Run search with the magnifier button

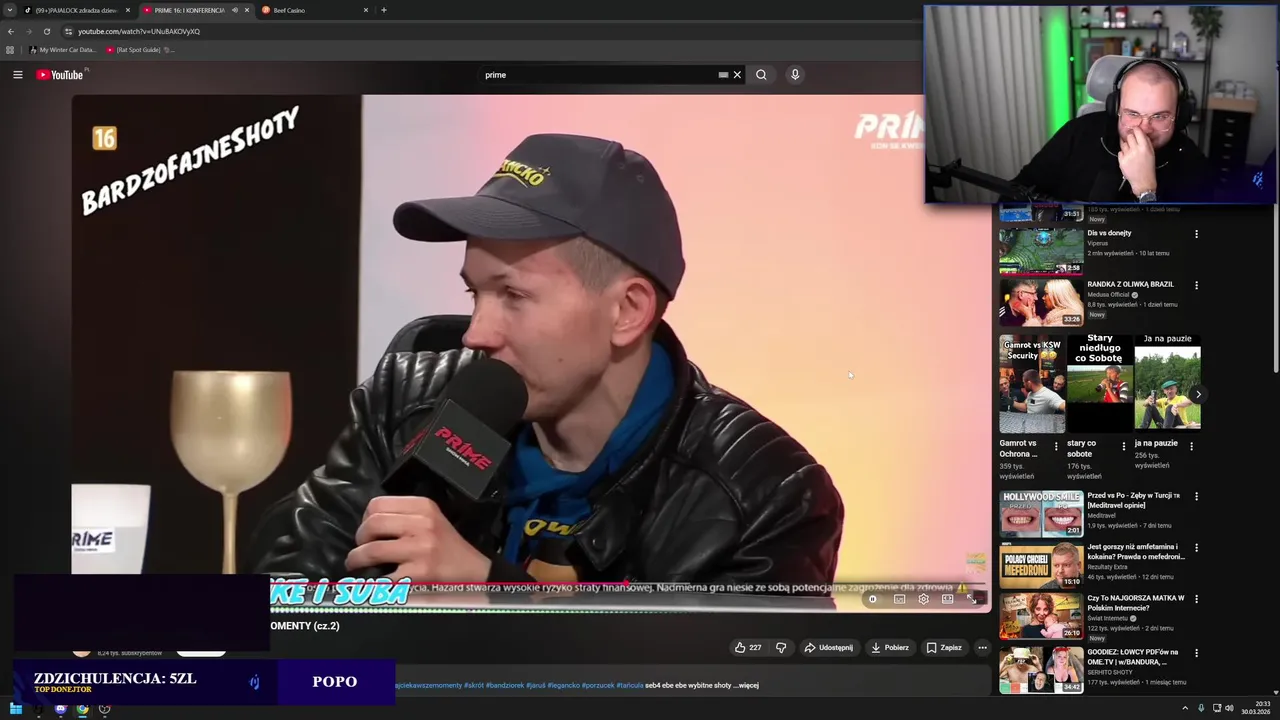click(761, 75)
